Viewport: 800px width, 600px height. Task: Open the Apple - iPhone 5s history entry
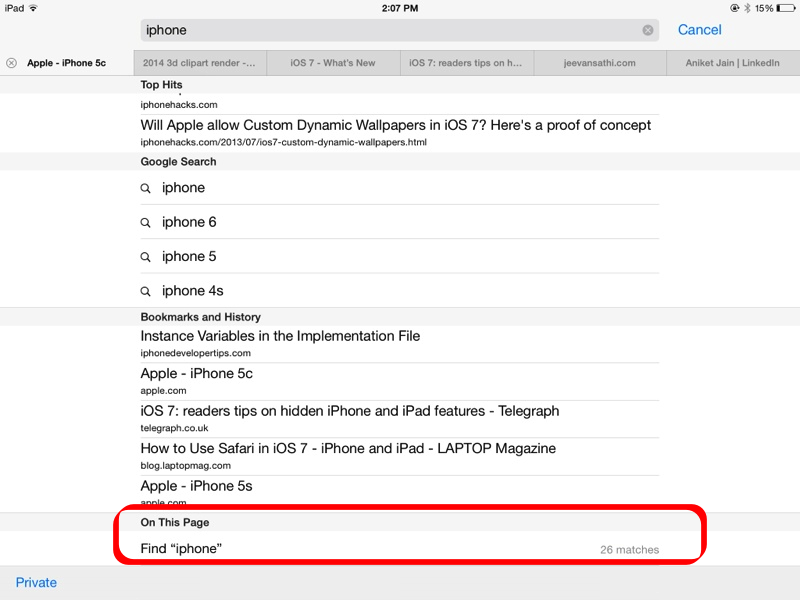click(x=399, y=493)
